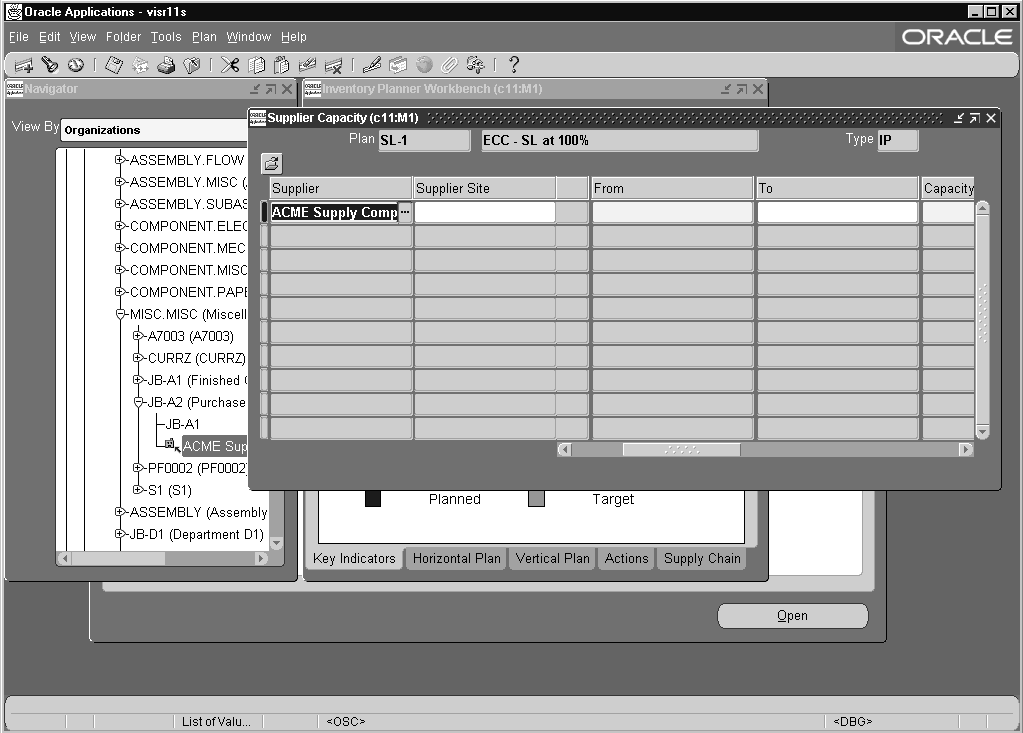The image size is (1023, 733).
Task: Open the Window menu
Action: (249, 37)
